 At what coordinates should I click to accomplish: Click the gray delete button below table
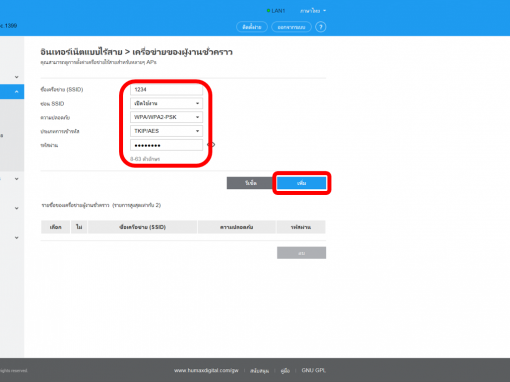coord(301,253)
